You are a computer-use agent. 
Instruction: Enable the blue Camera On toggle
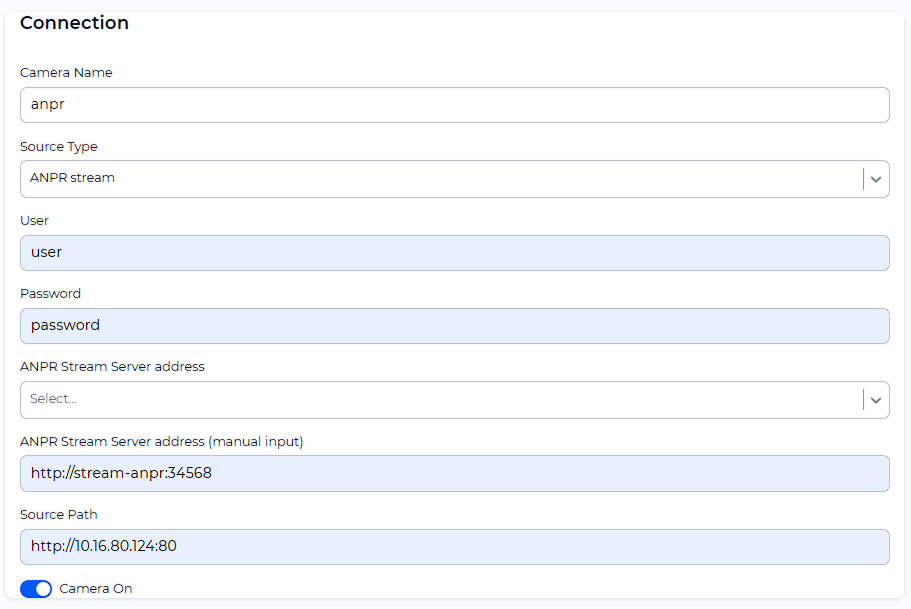coord(35,589)
